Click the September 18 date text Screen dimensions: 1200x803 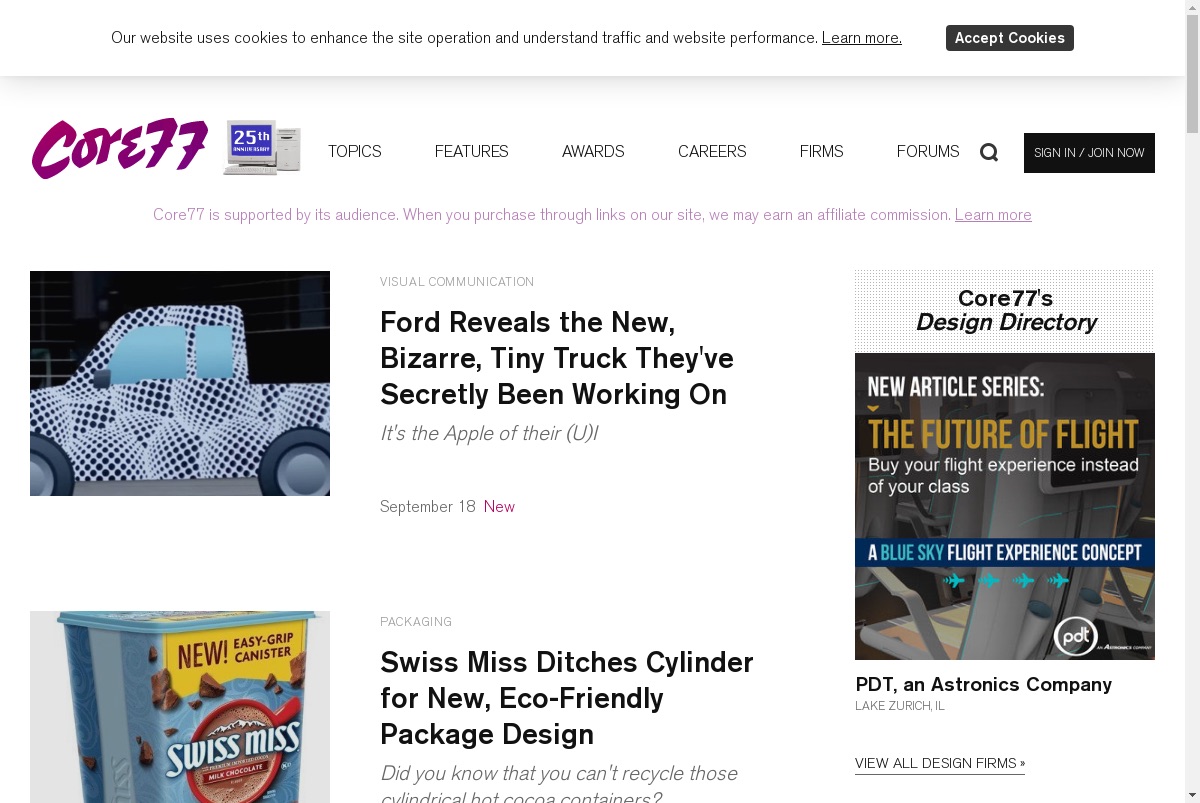428,507
